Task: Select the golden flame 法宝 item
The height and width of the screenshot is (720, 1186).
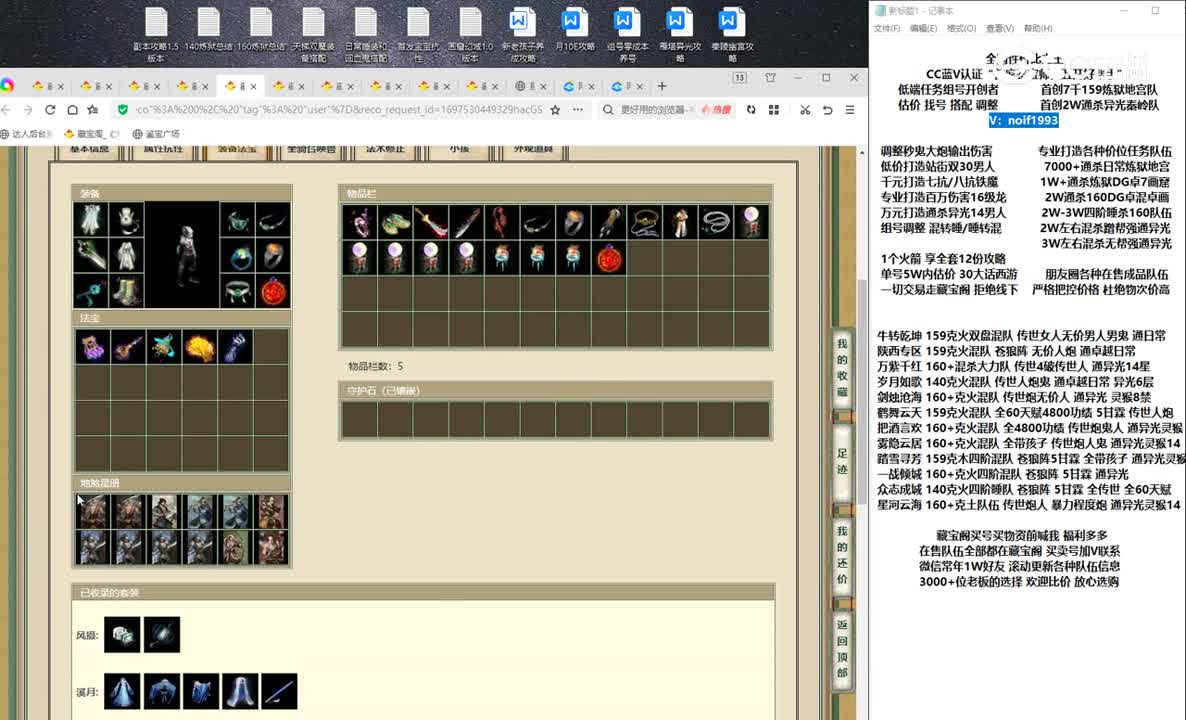Action: [x=200, y=347]
